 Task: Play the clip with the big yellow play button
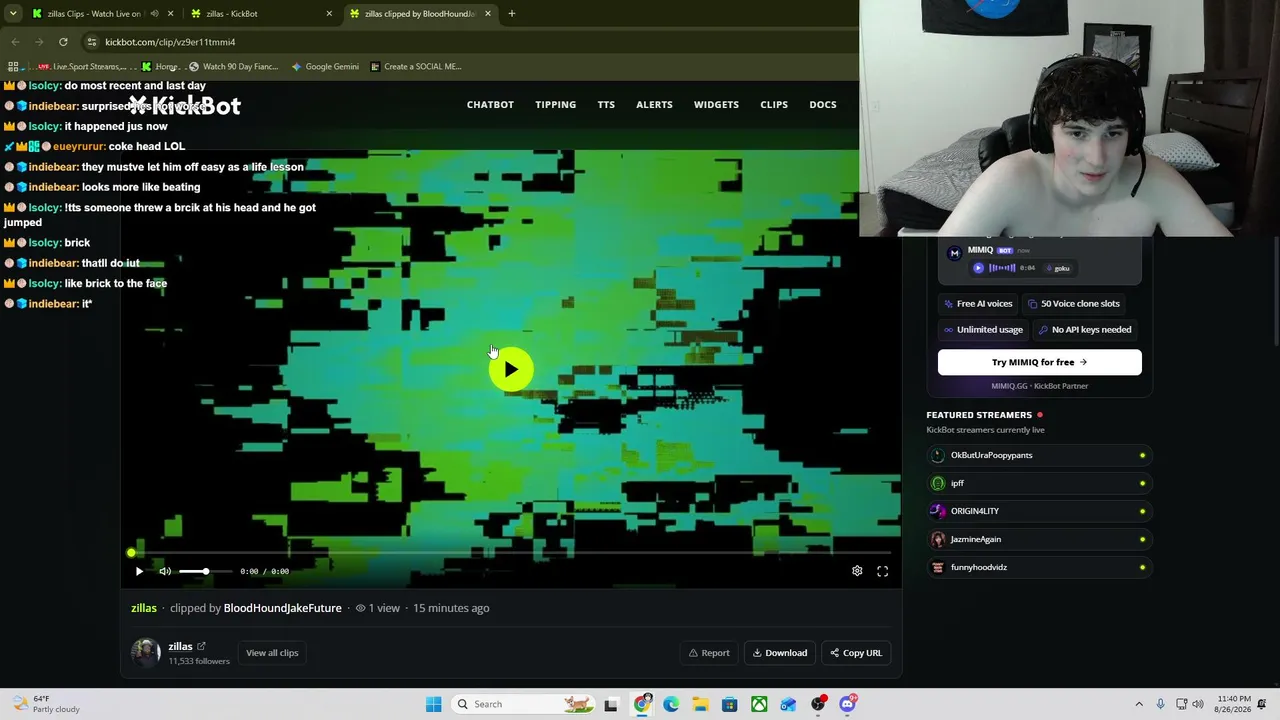(x=511, y=370)
